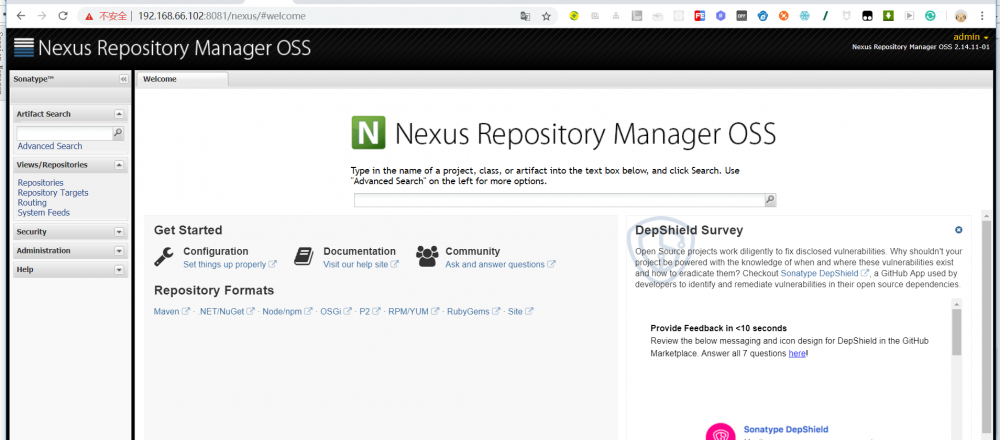Click the main search box magnifier icon
Image resolution: width=1000 pixels, height=440 pixels.
click(770, 200)
